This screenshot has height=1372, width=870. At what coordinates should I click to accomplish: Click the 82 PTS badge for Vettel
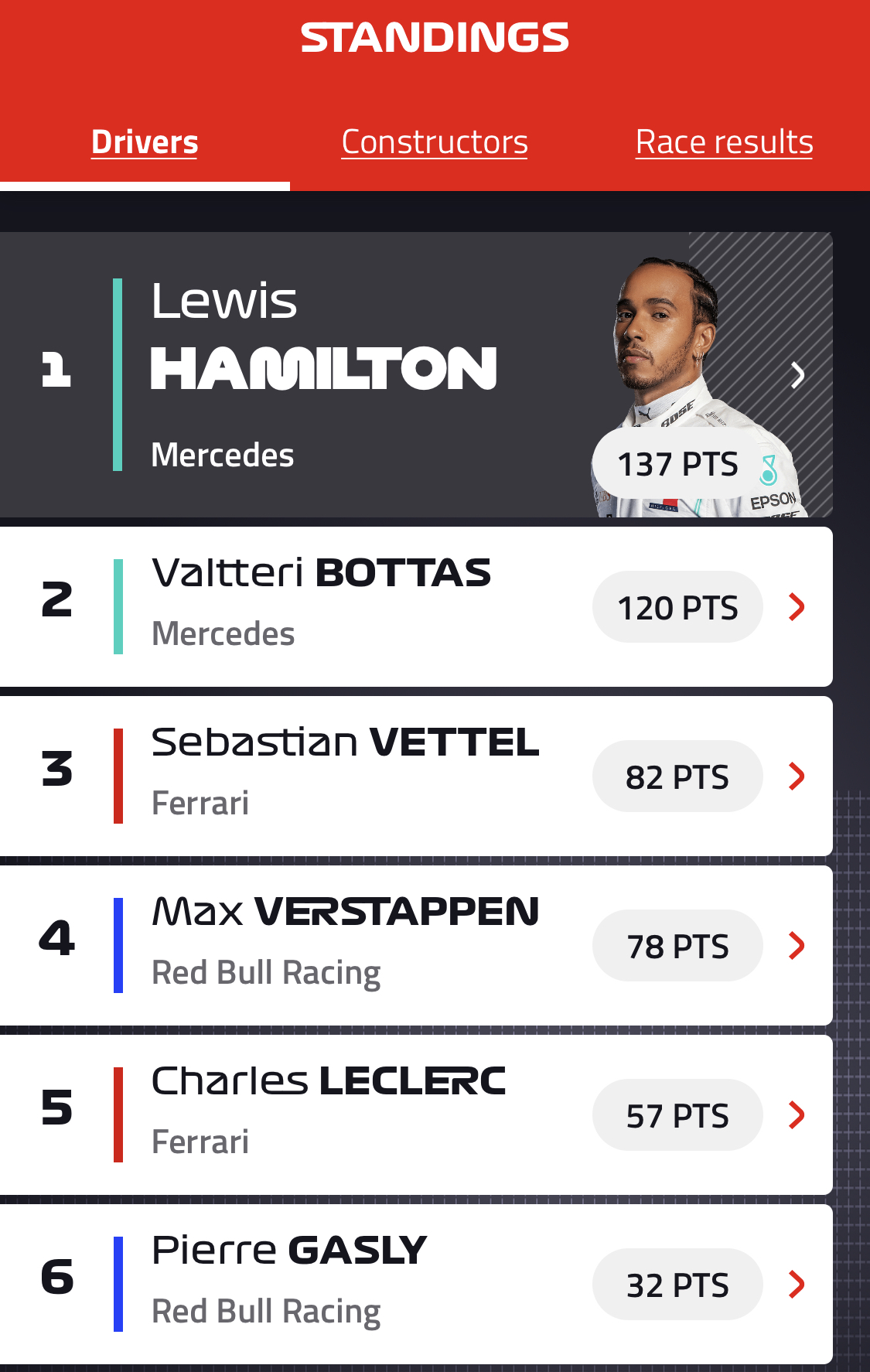point(677,777)
